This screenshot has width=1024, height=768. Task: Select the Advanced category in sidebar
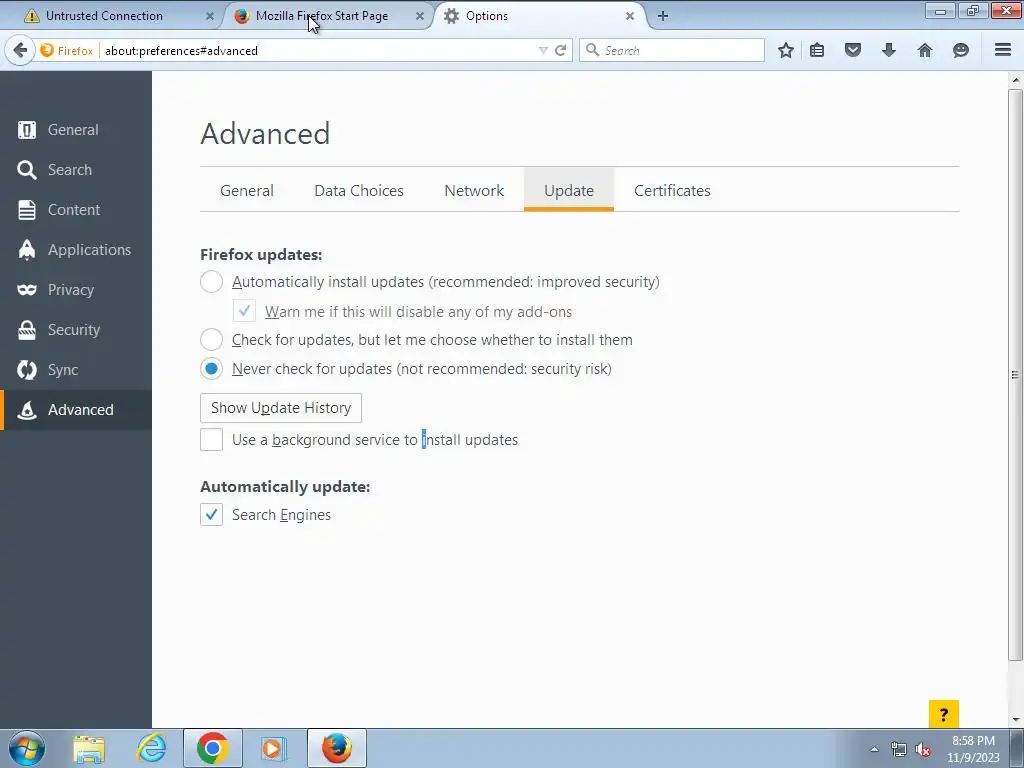[x=76, y=409]
